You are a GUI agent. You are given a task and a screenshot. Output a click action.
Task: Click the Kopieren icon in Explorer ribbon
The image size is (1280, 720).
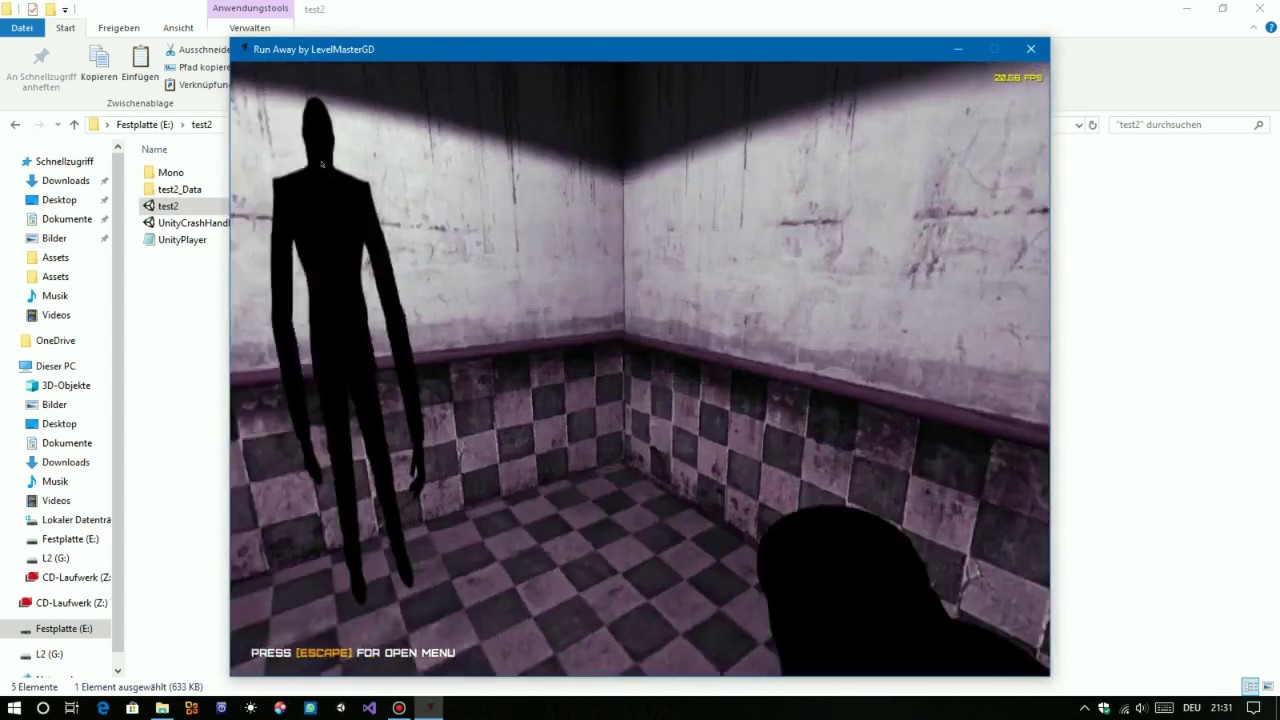pos(99,57)
